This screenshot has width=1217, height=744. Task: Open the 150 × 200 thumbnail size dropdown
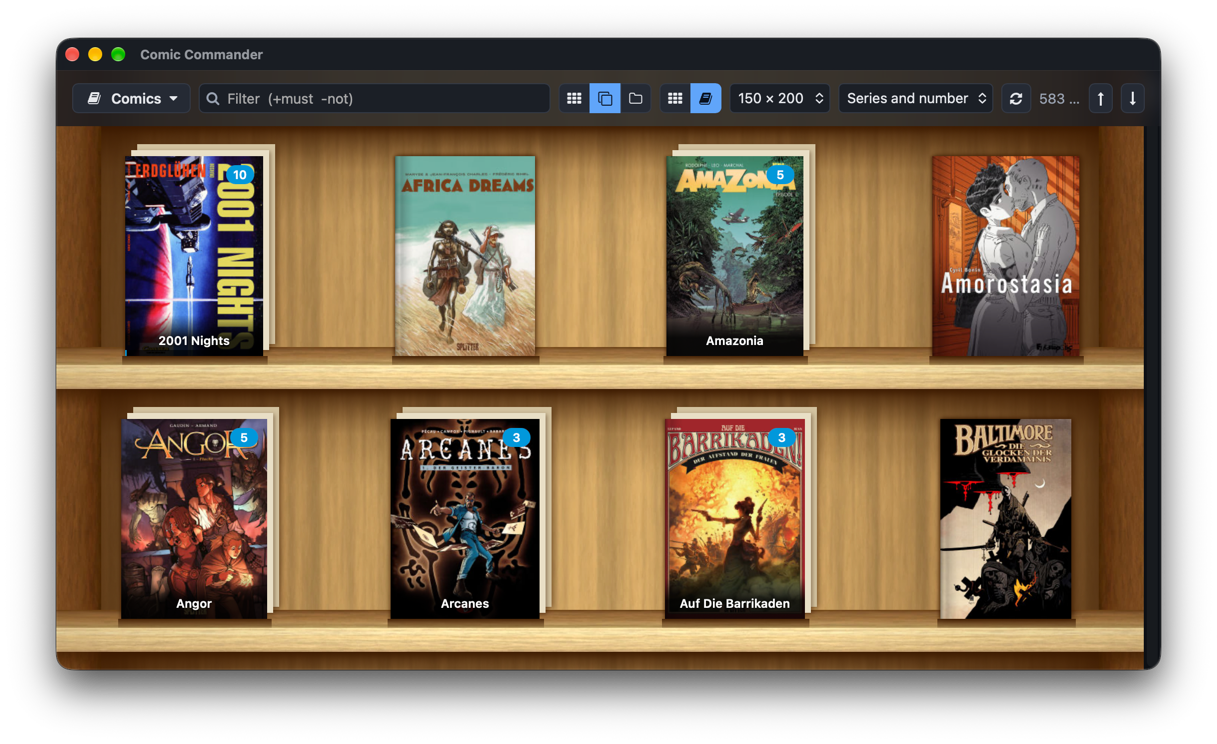(780, 98)
